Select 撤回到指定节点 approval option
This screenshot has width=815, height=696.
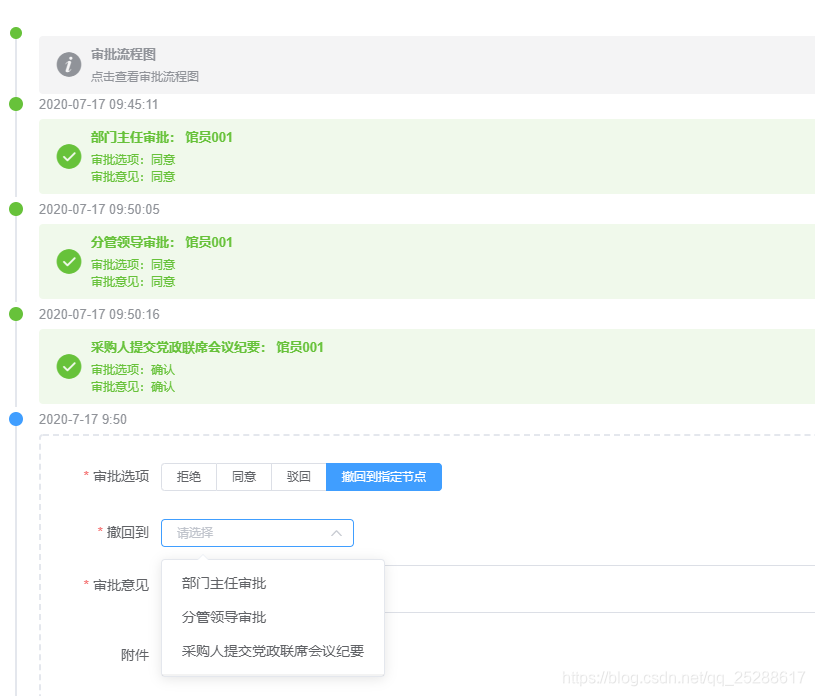(384, 477)
